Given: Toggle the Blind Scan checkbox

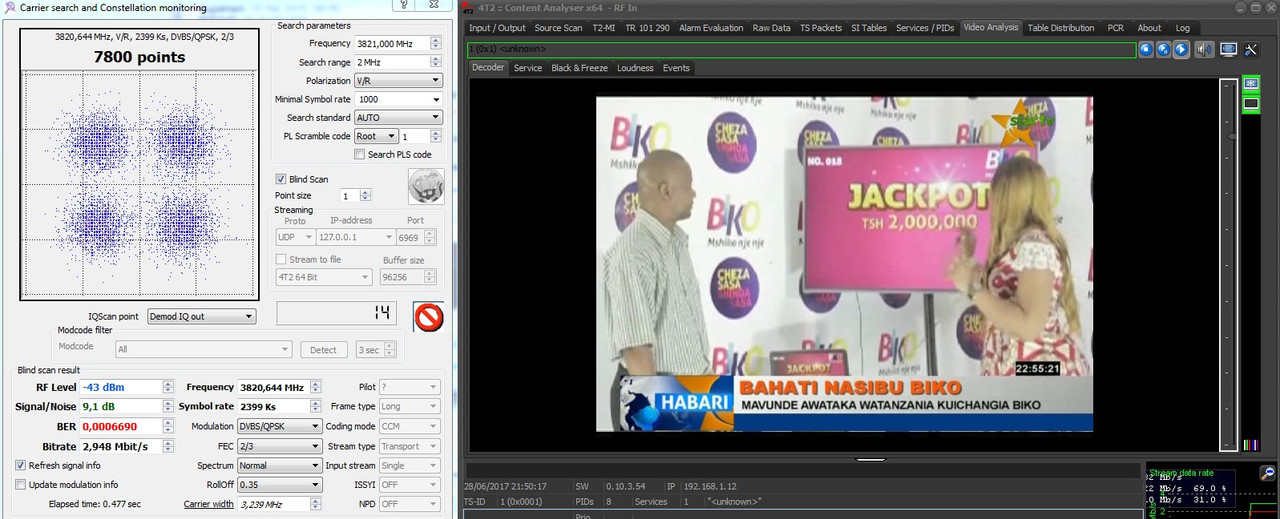Looking at the screenshot, I should point(281,179).
